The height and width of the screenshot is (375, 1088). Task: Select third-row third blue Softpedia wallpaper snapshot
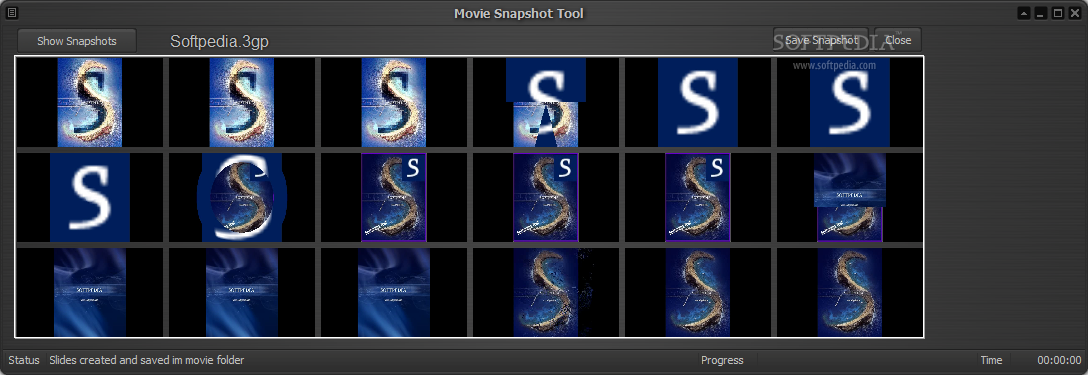point(393,292)
